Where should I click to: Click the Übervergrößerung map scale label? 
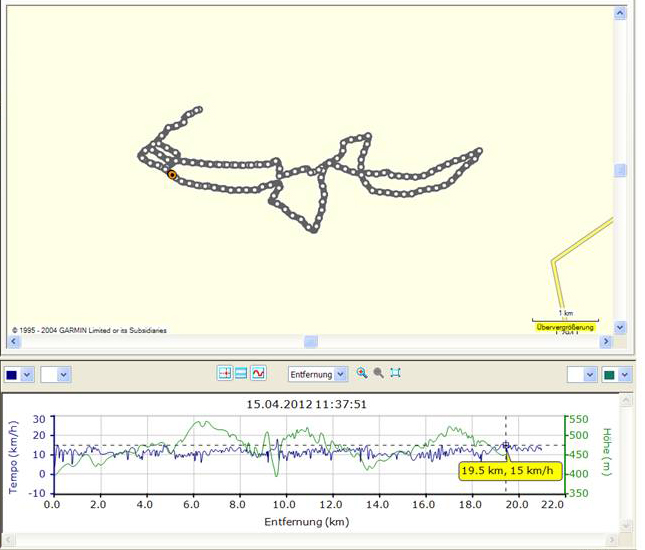click(x=565, y=327)
